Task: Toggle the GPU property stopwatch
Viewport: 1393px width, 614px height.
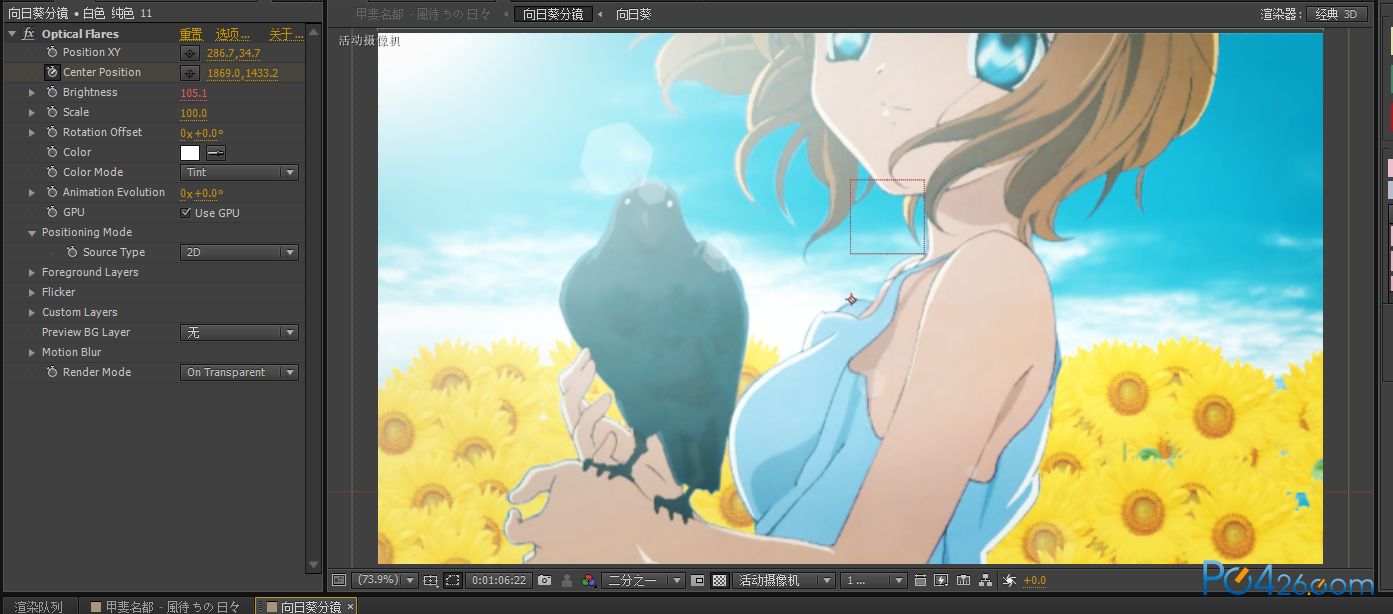Action: pyautogui.click(x=52, y=212)
